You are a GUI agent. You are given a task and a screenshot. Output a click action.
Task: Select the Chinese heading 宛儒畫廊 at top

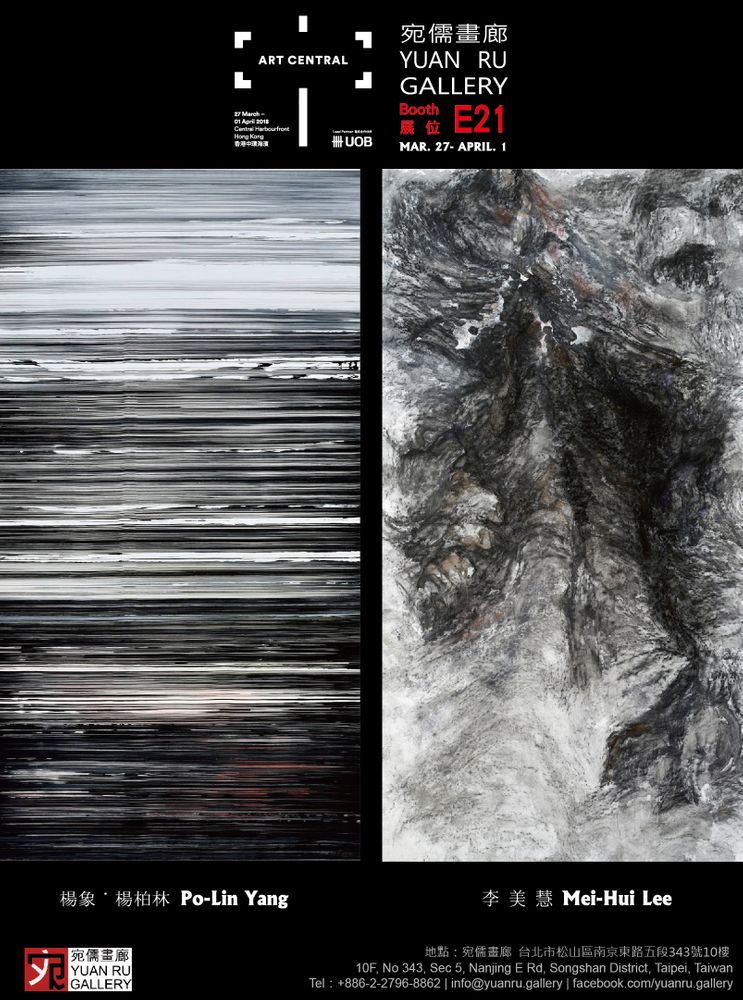click(x=453, y=34)
